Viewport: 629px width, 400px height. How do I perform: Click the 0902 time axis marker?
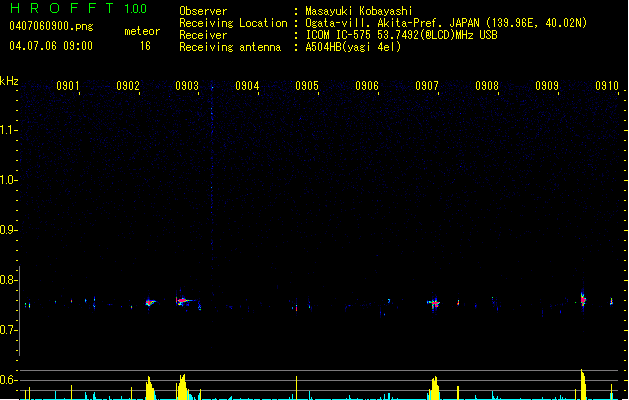tap(128, 86)
